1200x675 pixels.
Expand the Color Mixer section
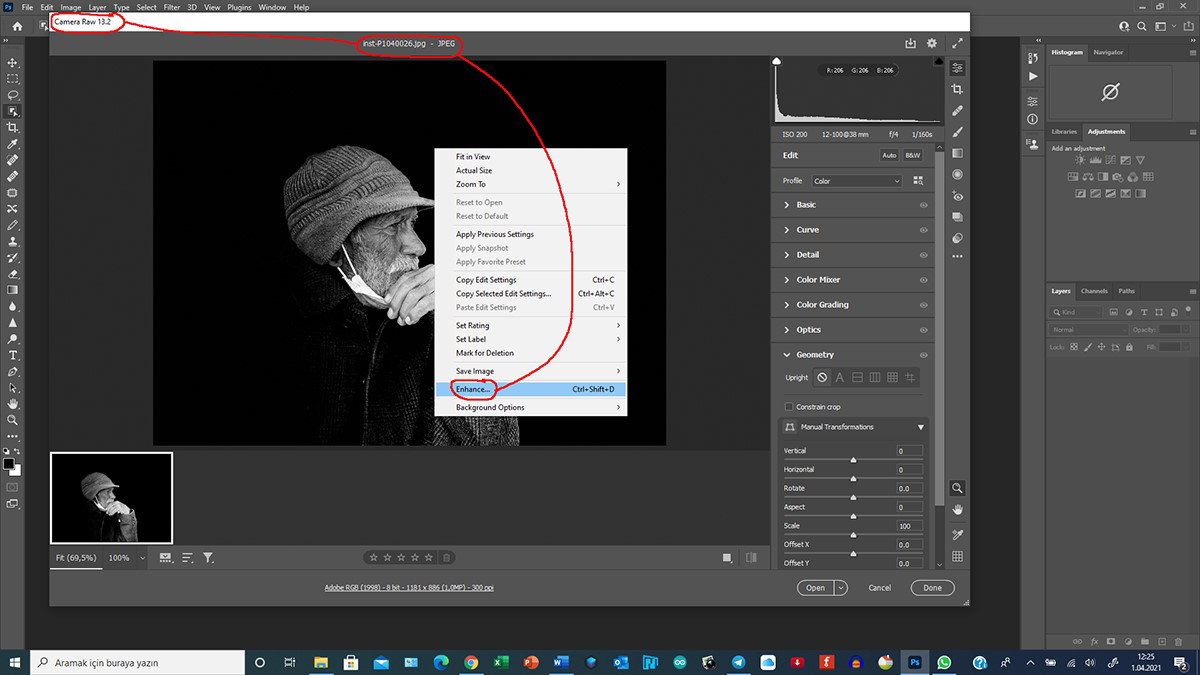point(817,280)
